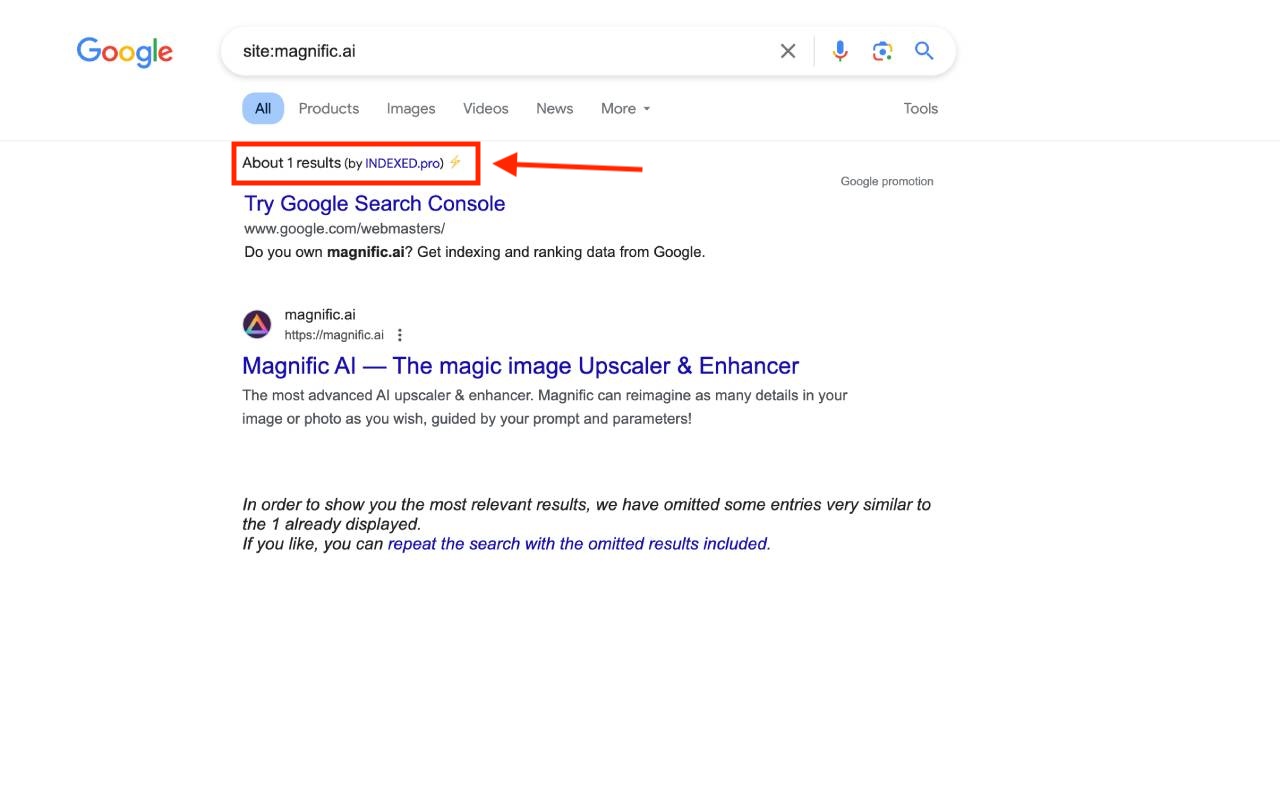This screenshot has width=1280, height=800.
Task: Click the Google promotion label
Action: tap(887, 181)
